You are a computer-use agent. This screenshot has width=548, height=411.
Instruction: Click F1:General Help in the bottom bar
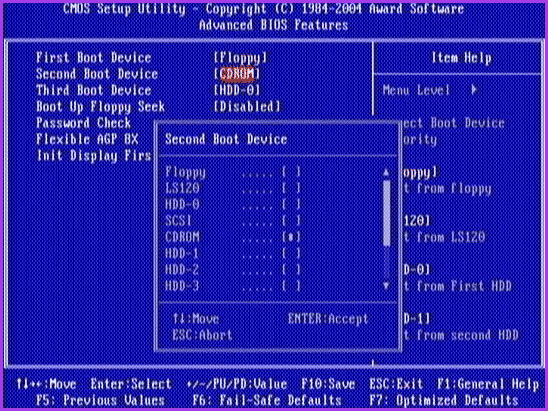tap(488, 384)
